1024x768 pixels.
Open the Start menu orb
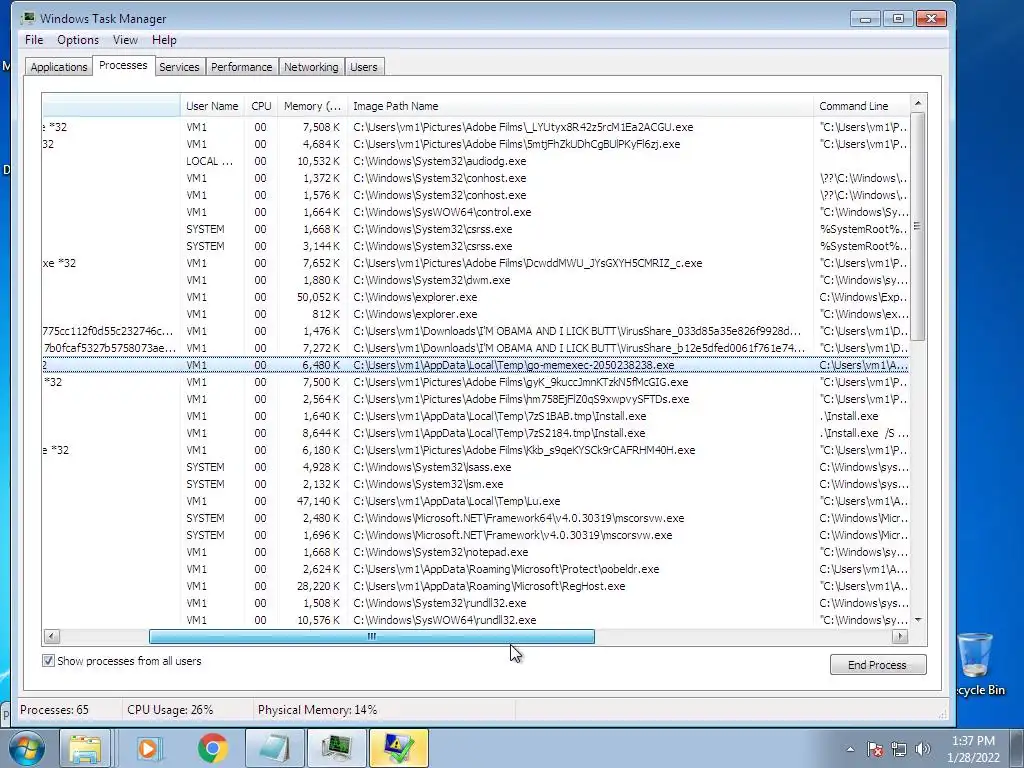click(x=26, y=748)
